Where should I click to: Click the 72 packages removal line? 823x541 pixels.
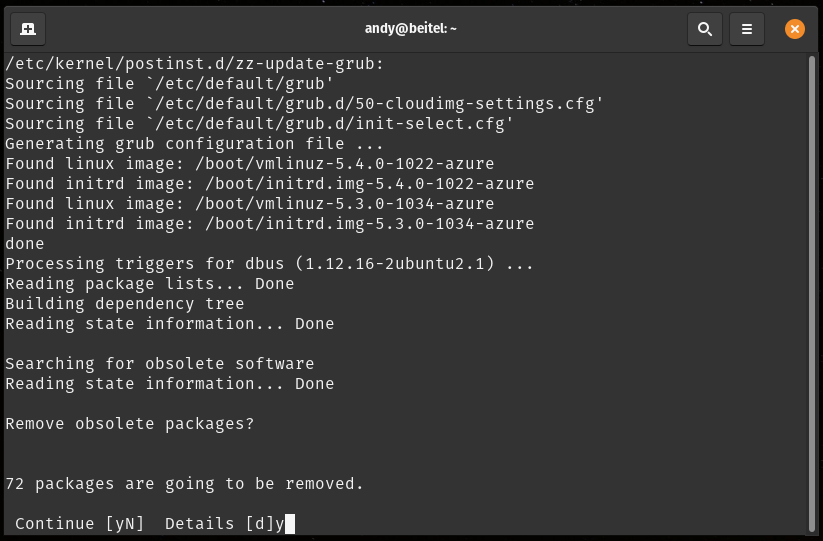tap(184, 484)
